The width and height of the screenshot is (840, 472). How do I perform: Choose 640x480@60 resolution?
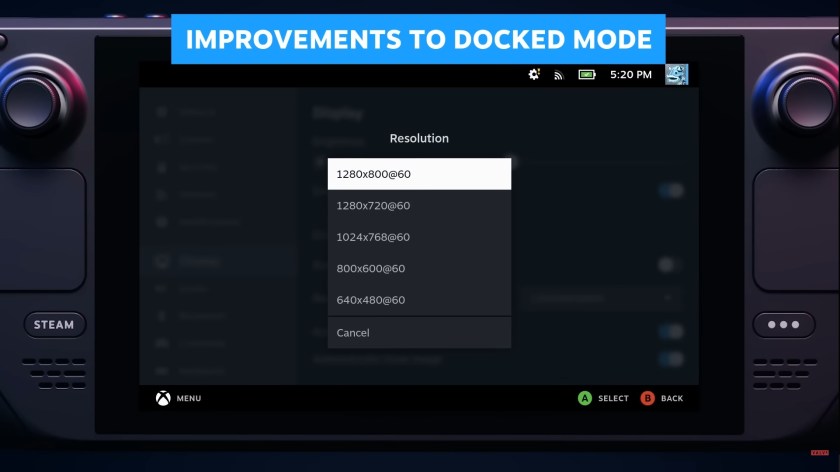(x=419, y=300)
